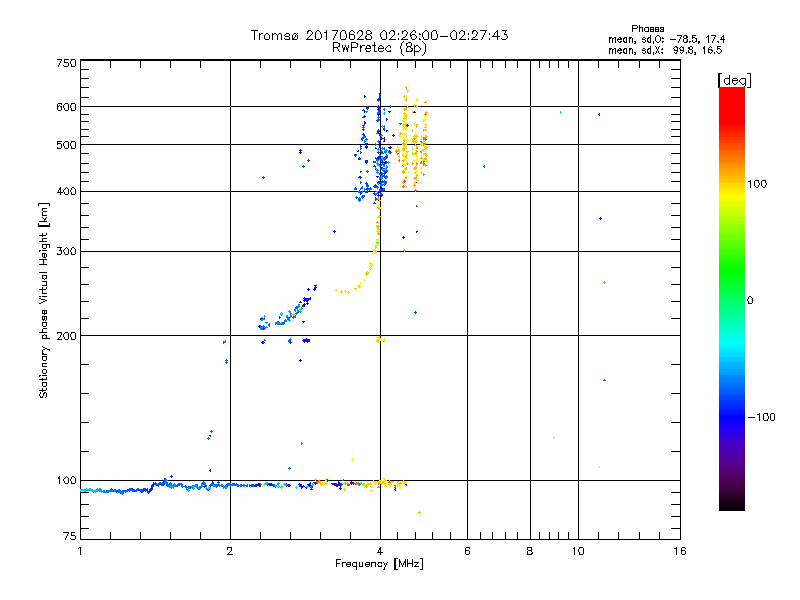Click the y-axis tick label '600'
Screen dimensions: 800x600
pos(67,107)
